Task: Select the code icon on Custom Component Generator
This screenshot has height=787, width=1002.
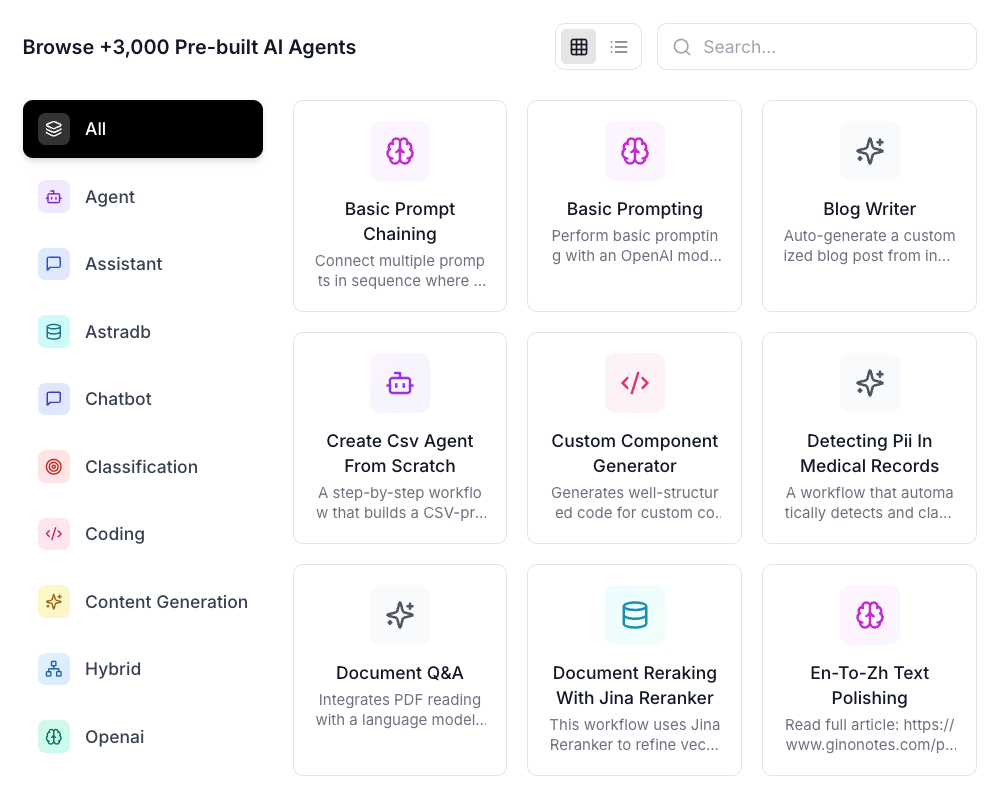Action: point(634,383)
